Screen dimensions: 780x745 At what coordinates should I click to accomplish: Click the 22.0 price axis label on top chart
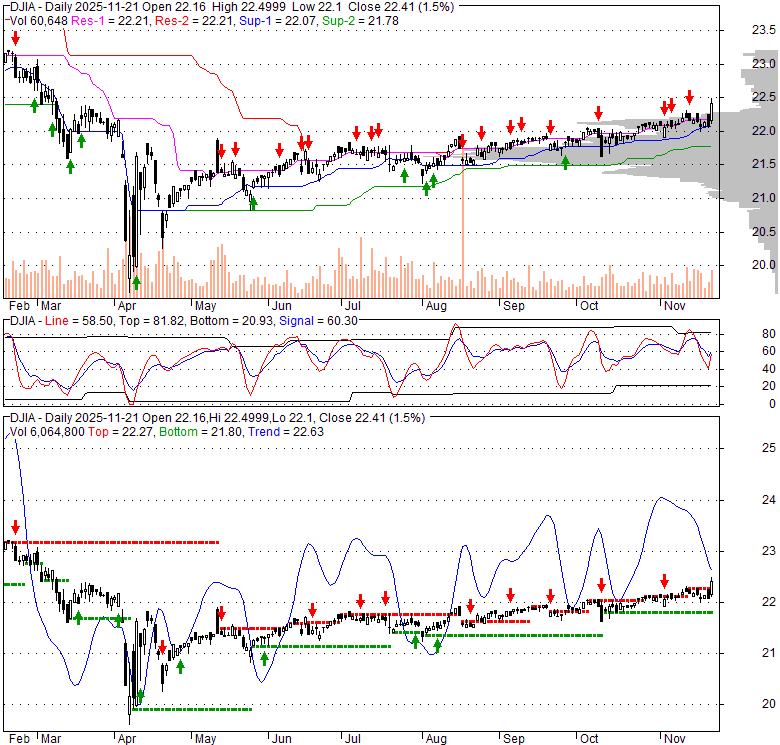coord(764,131)
